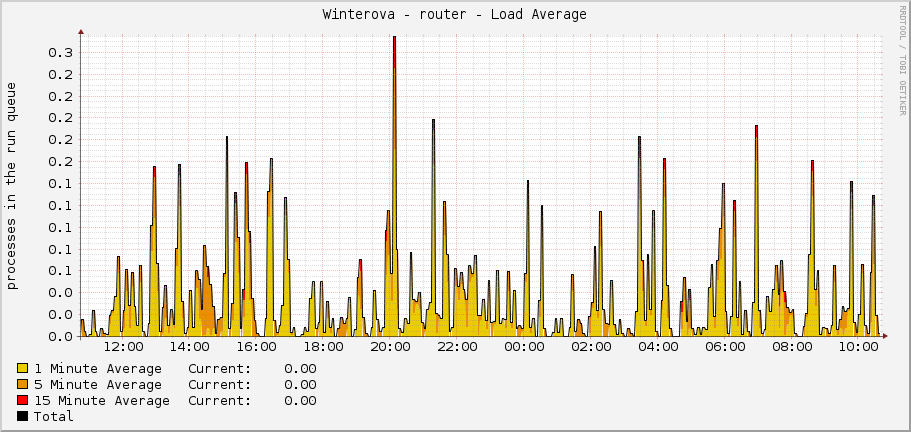Click the '5 Minute Average' legend label

98,385
